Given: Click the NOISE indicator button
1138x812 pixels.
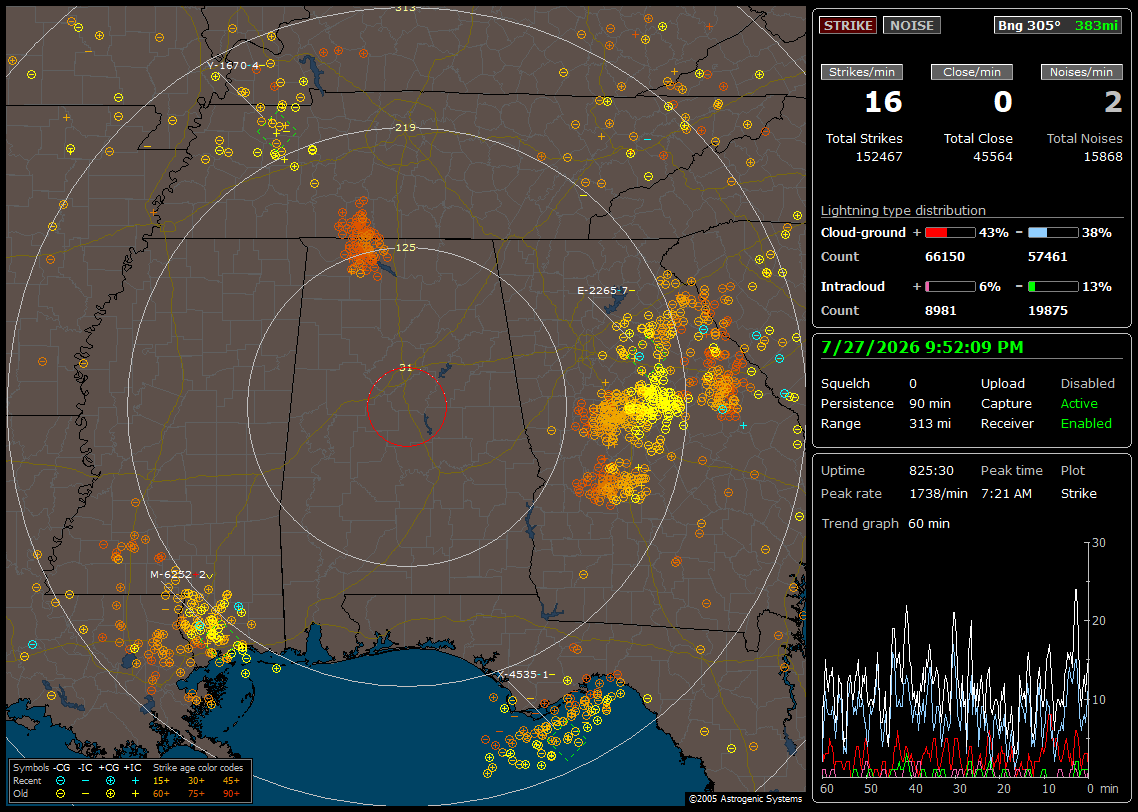Looking at the screenshot, I should (912, 25).
